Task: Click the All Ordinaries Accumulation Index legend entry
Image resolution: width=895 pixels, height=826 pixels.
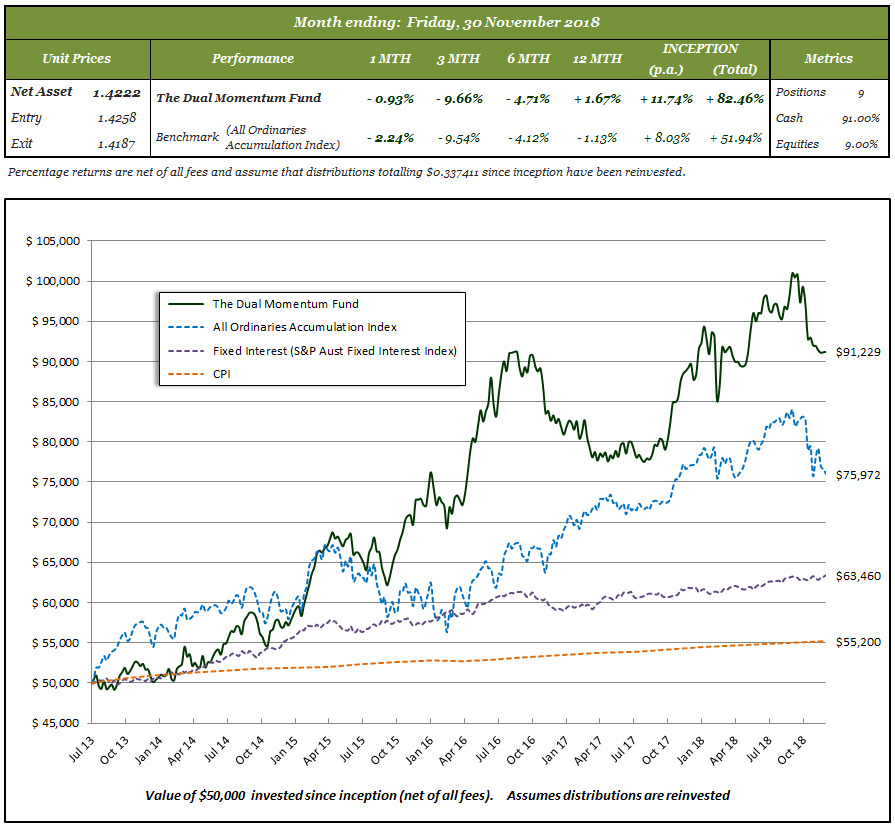Action: click(304, 327)
